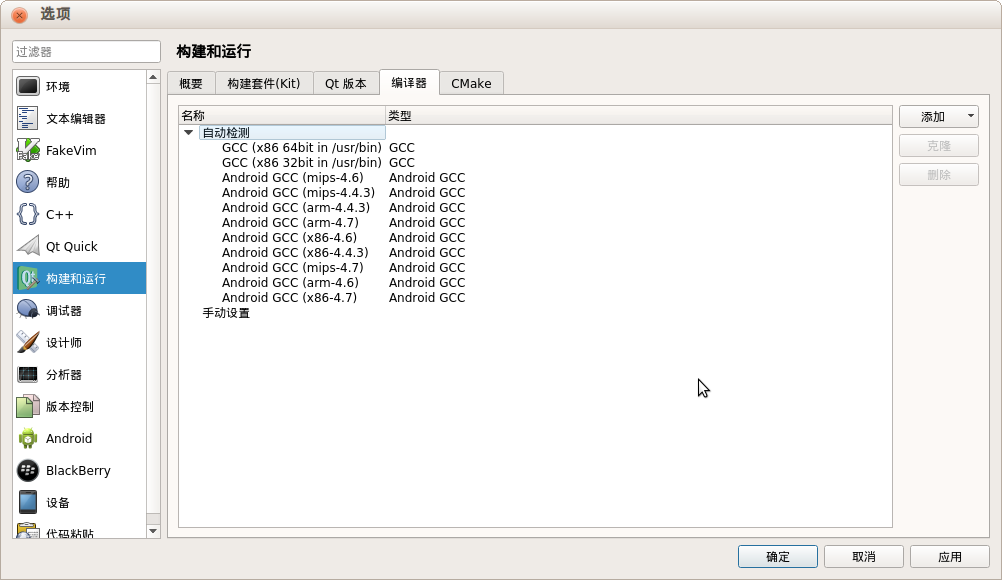Select the BlackBerry logo icon
1002x580 pixels.
[27, 470]
